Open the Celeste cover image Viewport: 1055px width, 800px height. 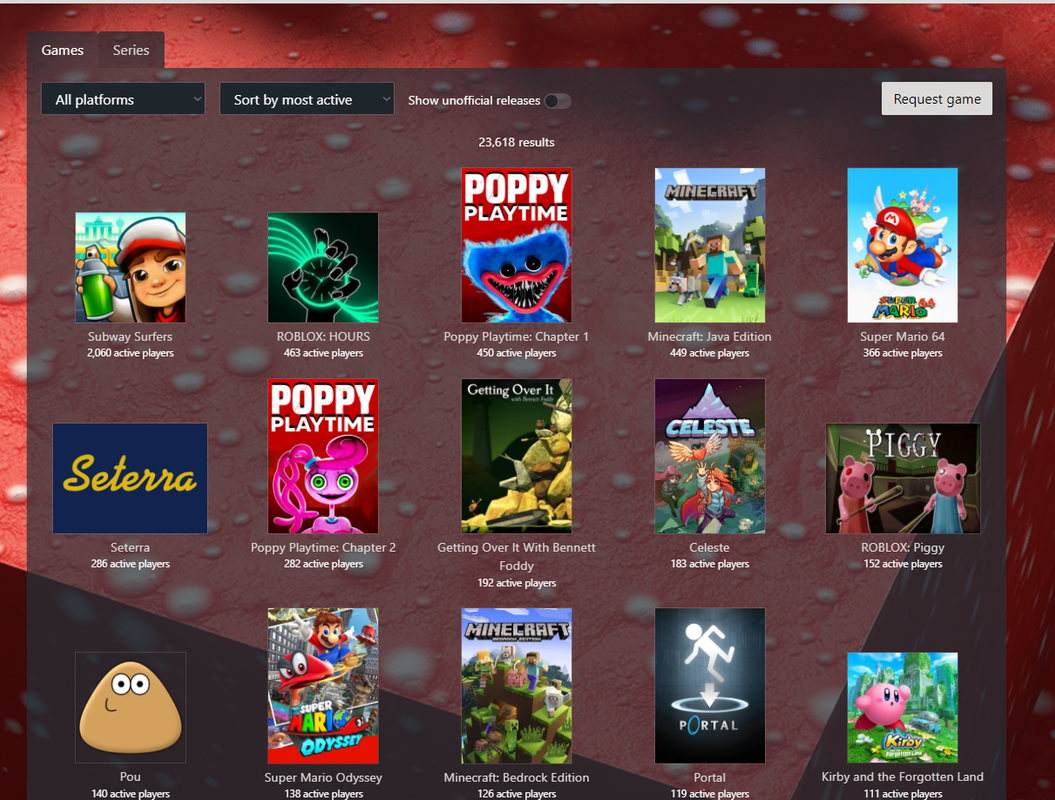click(710, 456)
